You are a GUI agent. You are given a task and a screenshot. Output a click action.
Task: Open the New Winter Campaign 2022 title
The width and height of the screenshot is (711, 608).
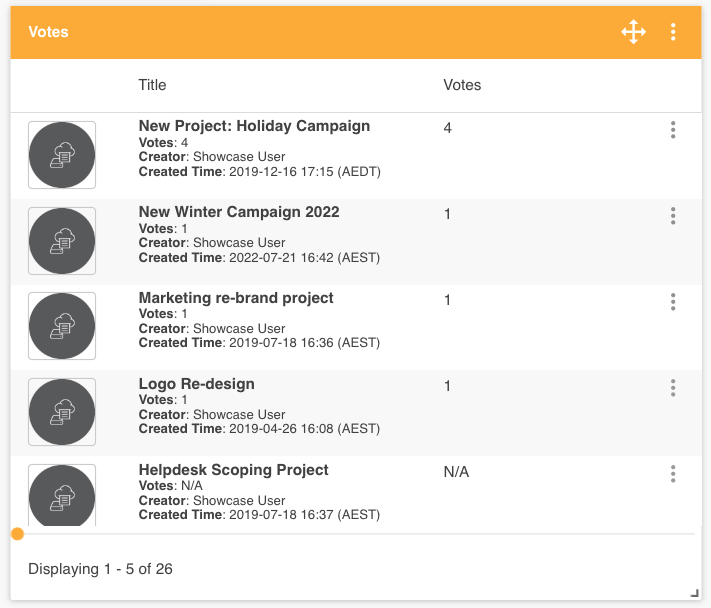pos(239,212)
